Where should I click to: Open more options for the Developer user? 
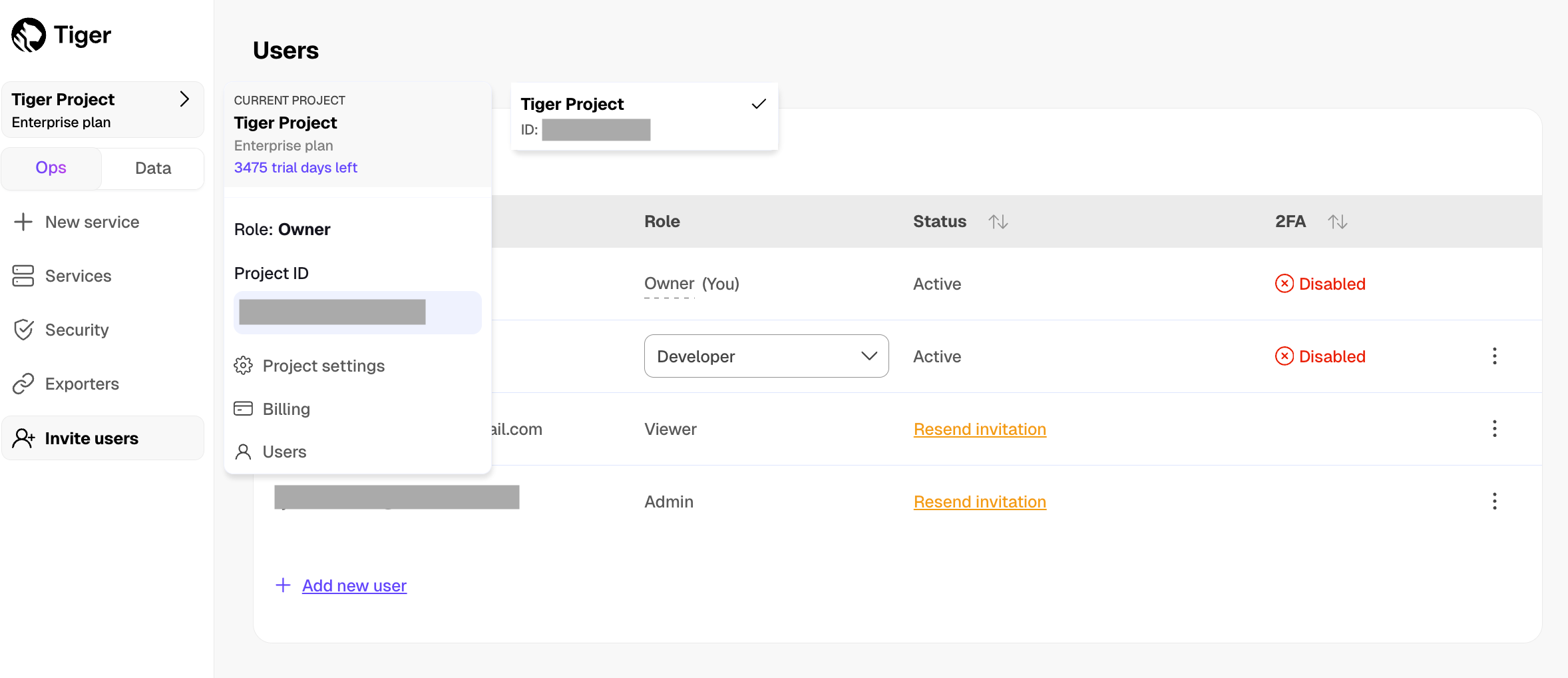pyautogui.click(x=1494, y=356)
